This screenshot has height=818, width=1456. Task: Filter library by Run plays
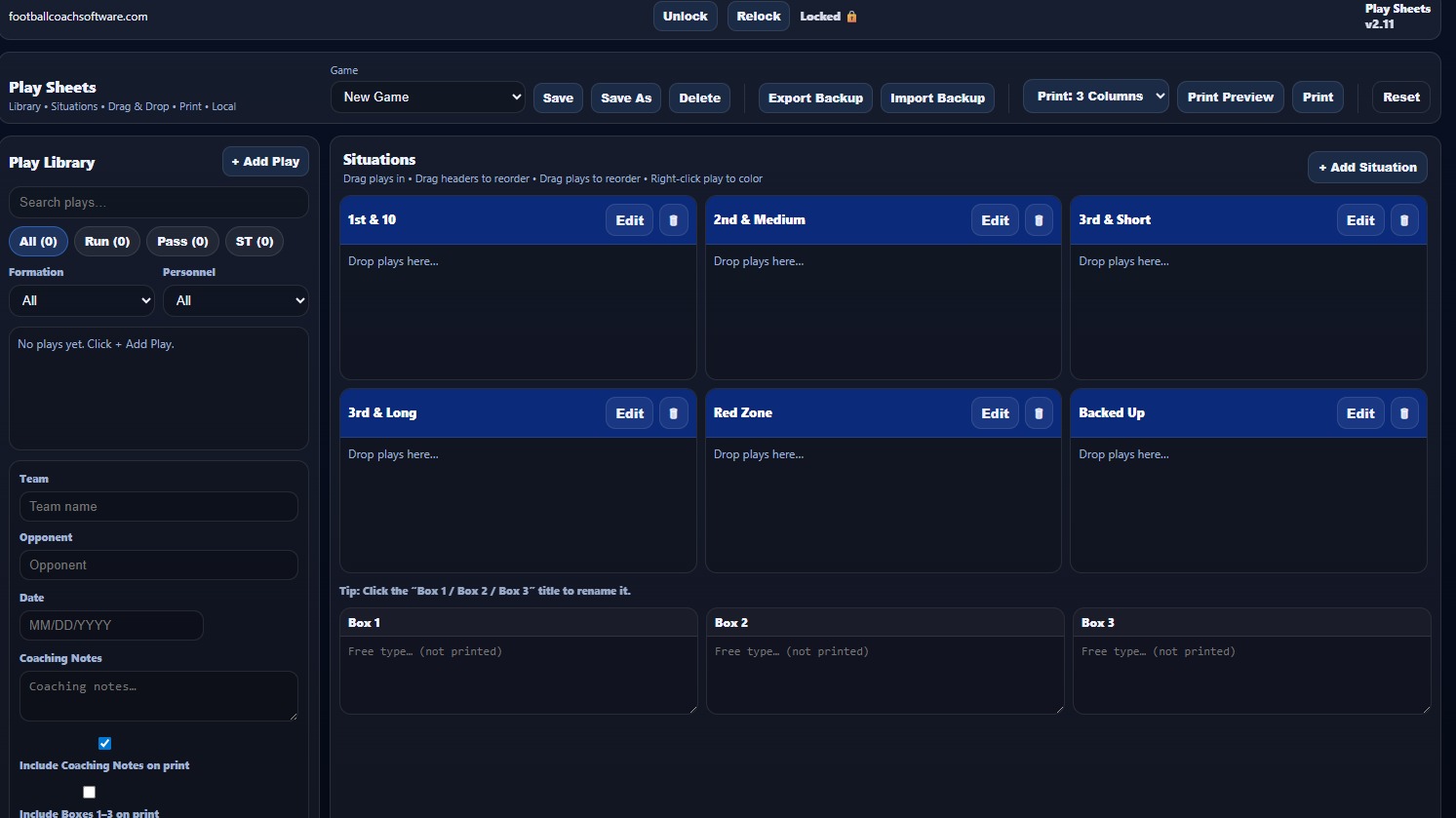(x=107, y=242)
